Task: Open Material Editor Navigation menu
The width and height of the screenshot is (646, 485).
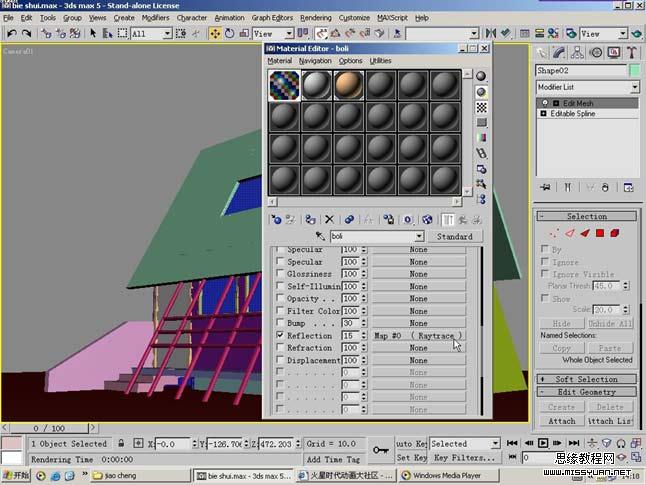Action: tap(315, 61)
